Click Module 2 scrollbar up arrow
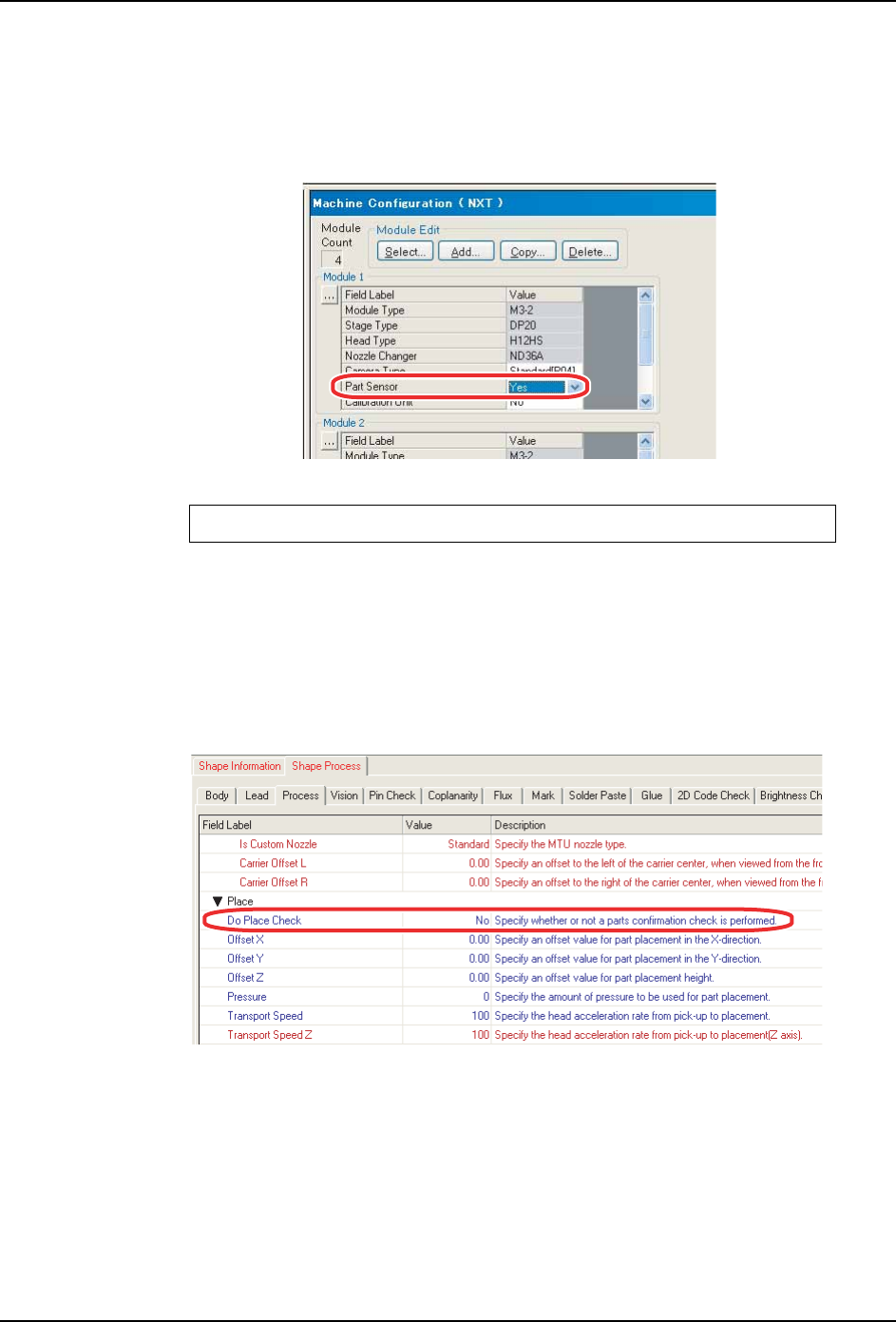Viewport: 896px width, 1322px height. click(x=646, y=441)
